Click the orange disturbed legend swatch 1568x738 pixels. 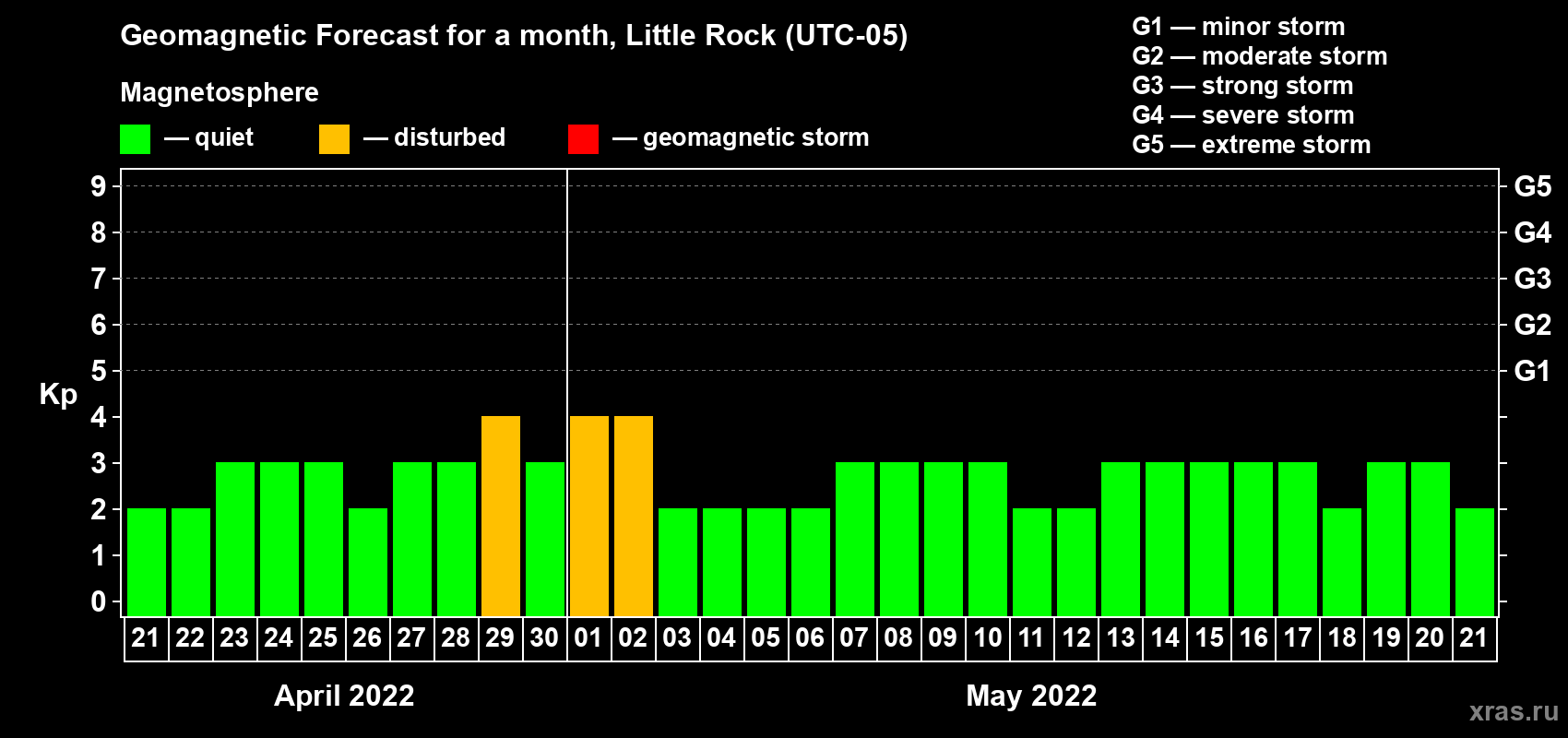click(334, 139)
